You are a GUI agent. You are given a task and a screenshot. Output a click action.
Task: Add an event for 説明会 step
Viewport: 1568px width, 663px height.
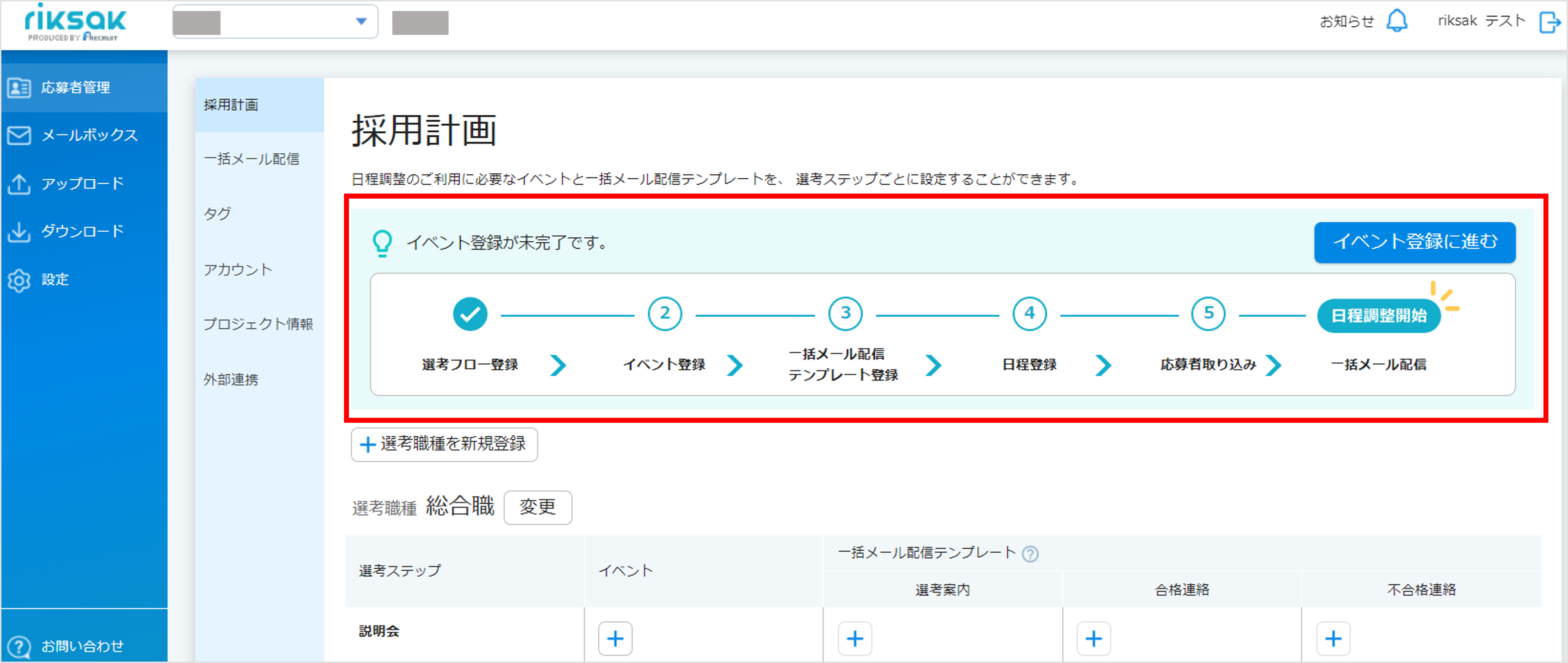pyautogui.click(x=615, y=639)
